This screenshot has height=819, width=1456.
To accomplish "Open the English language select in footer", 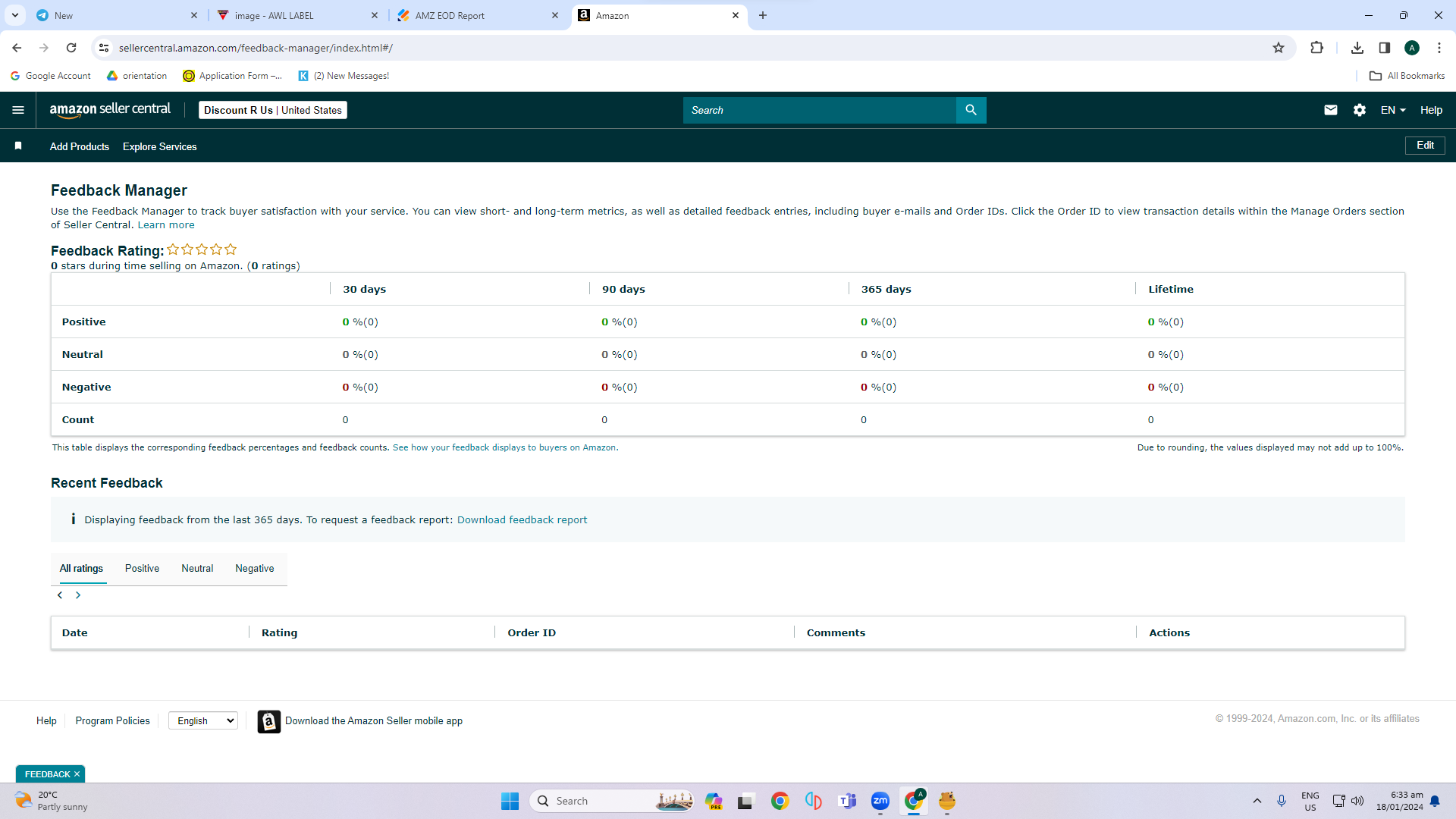I will coord(203,721).
